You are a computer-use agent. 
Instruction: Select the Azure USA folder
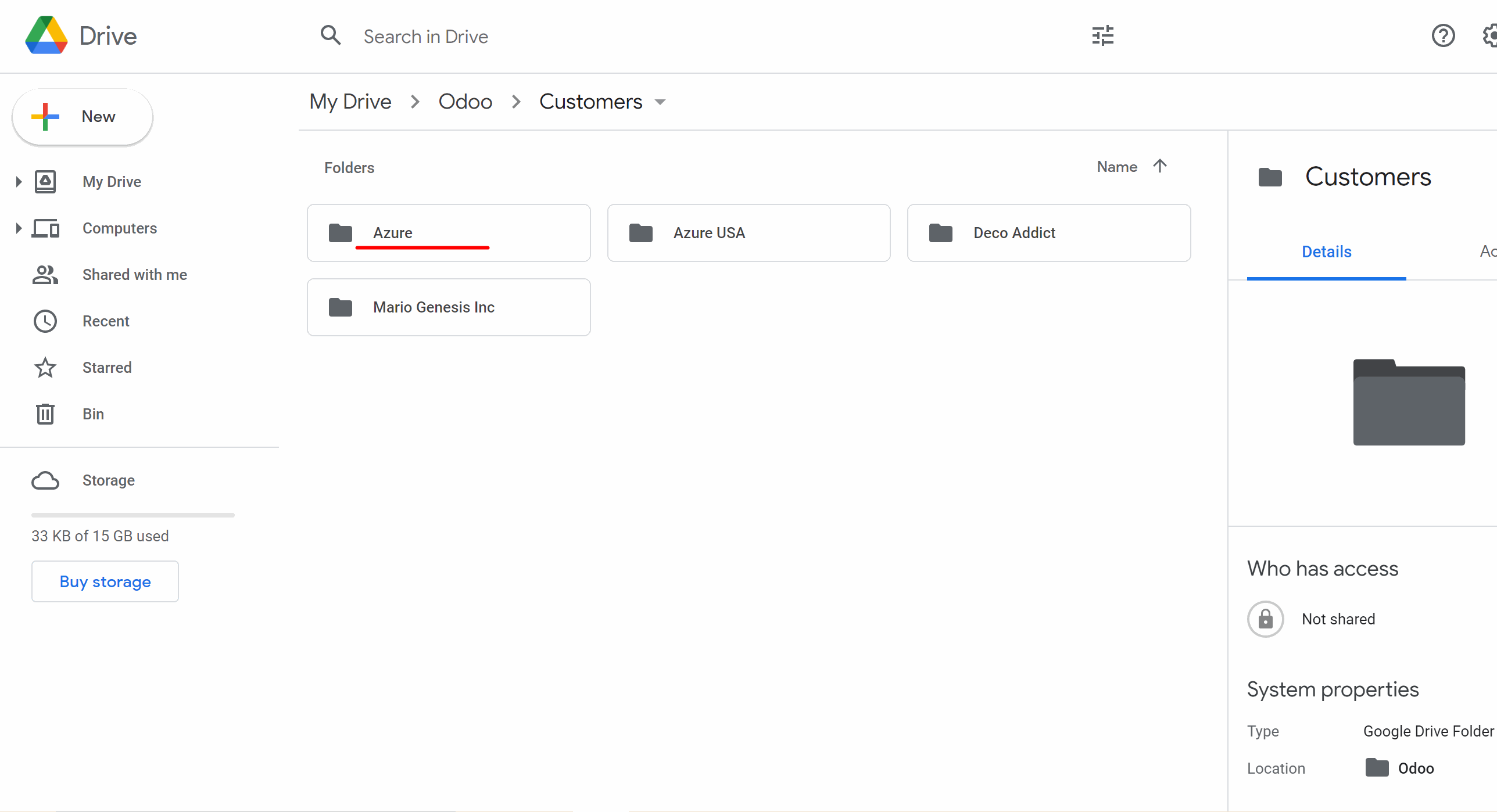pyautogui.click(x=748, y=233)
